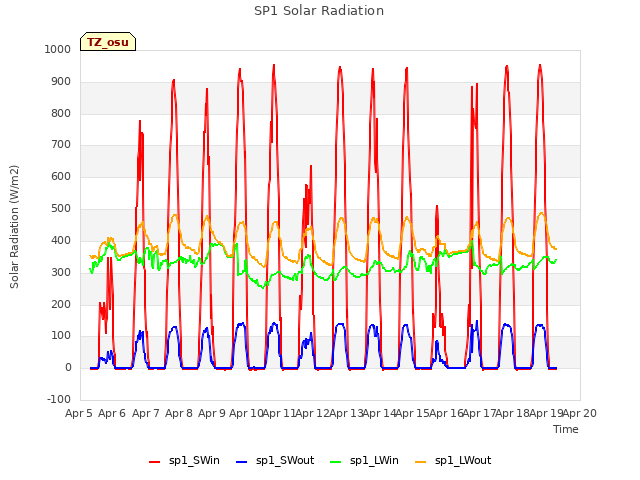Click the orange sp1_LWout legend swatch

[420, 462]
